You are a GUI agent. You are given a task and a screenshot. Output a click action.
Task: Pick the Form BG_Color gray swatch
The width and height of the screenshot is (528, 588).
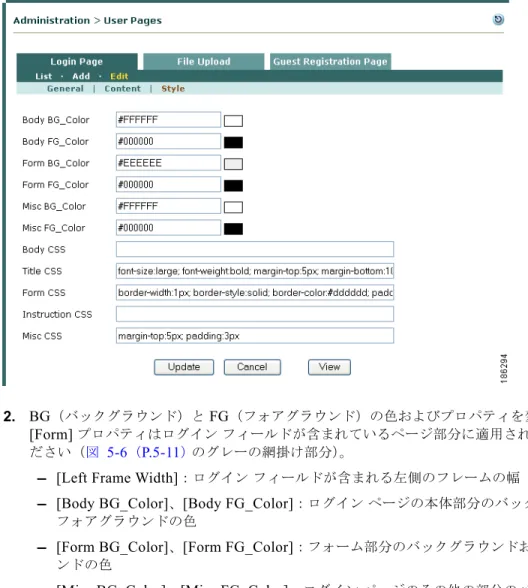click(233, 164)
